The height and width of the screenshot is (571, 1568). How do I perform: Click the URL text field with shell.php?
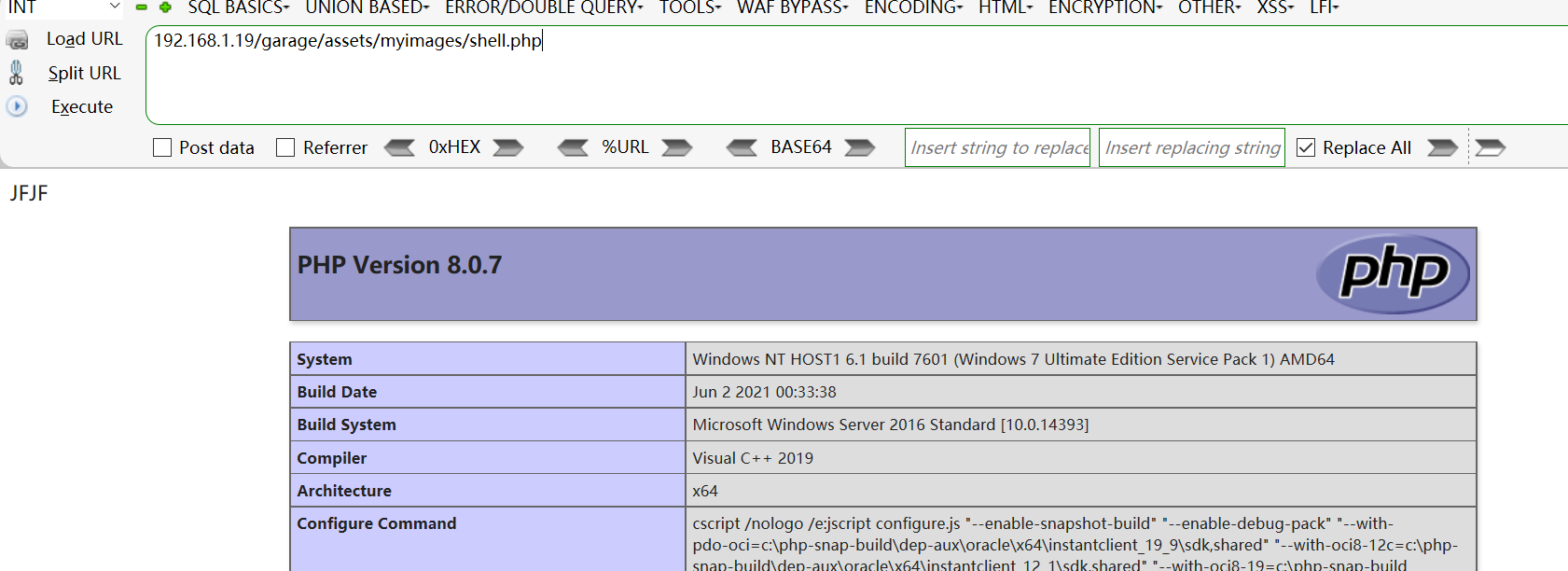[x=856, y=75]
